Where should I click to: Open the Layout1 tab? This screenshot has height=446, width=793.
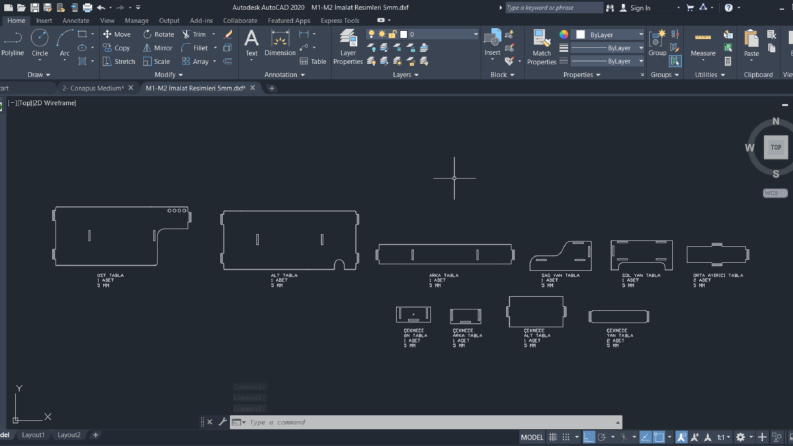(x=33, y=435)
